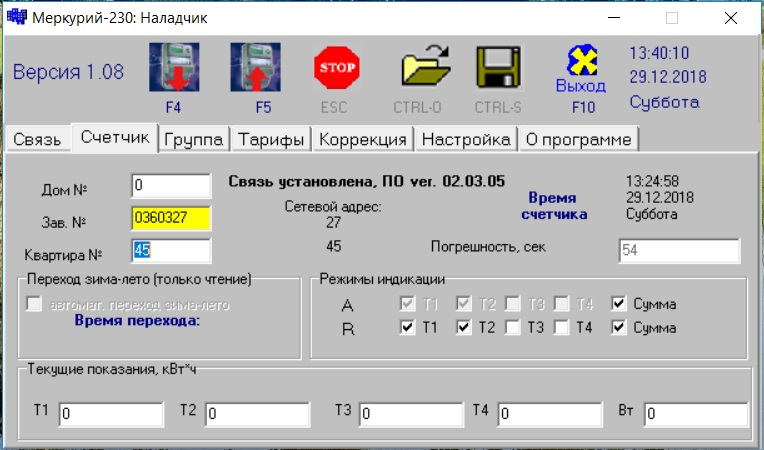Viewport: 764px width, 450px height.
Task: Click the T4 current reading field
Action: coord(550,414)
